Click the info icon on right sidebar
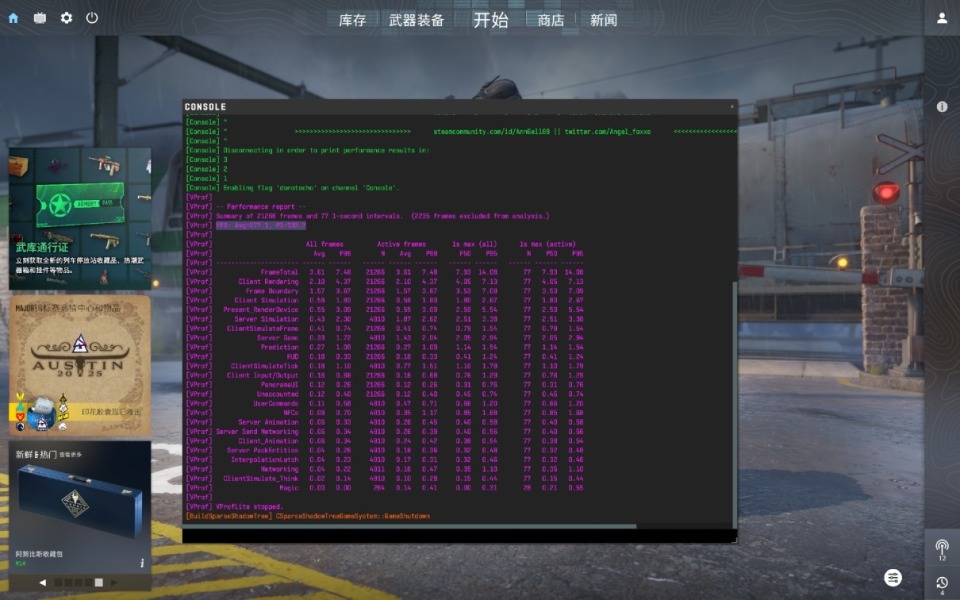960x600 pixels. (942, 107)
